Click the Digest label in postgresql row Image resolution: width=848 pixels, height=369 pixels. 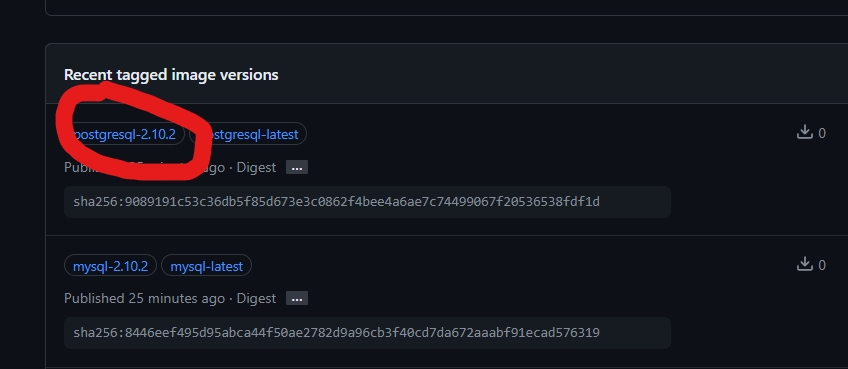pyautogui.click(x=256, y=168)
